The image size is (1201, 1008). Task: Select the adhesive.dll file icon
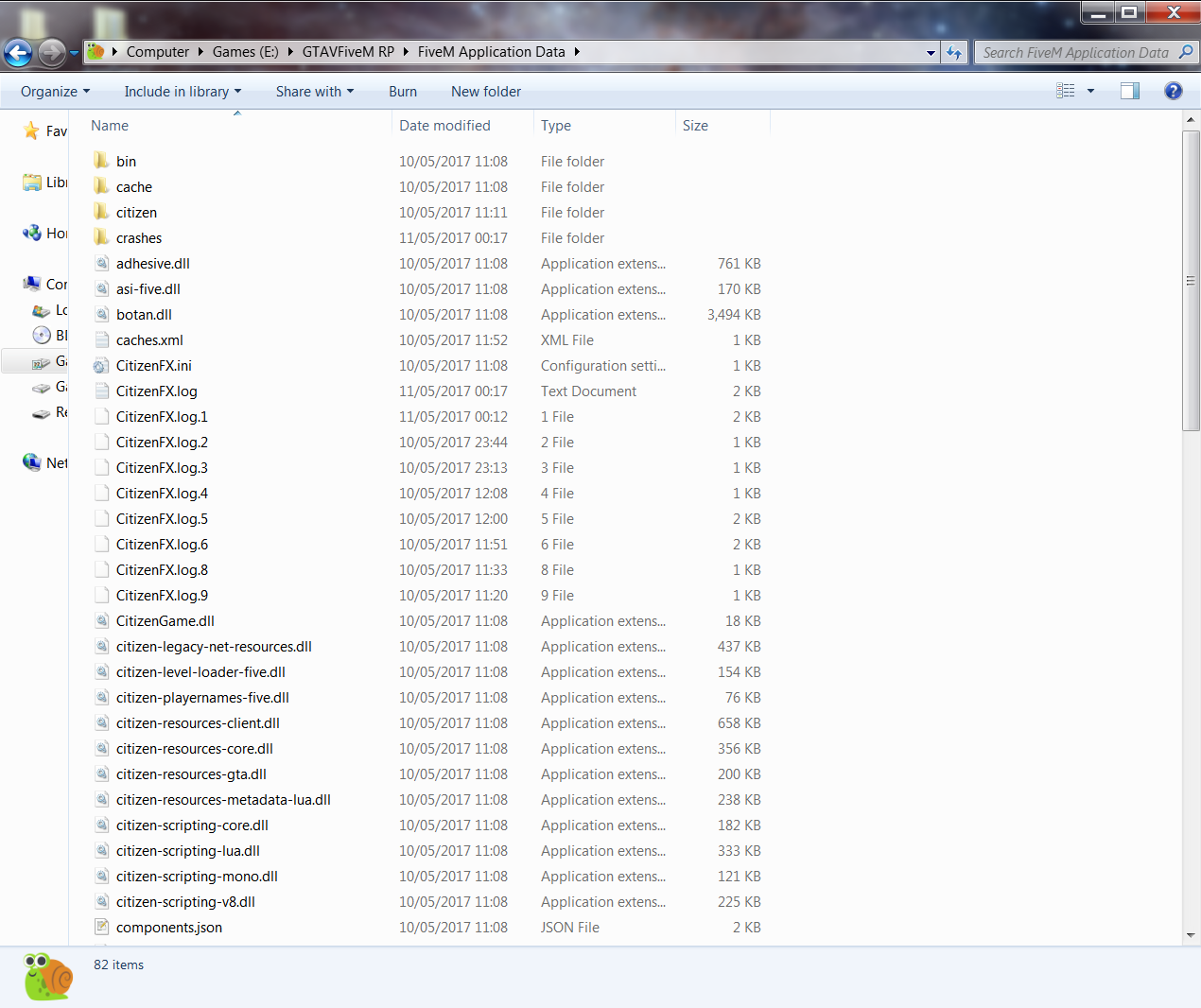[x=101, y=263]
